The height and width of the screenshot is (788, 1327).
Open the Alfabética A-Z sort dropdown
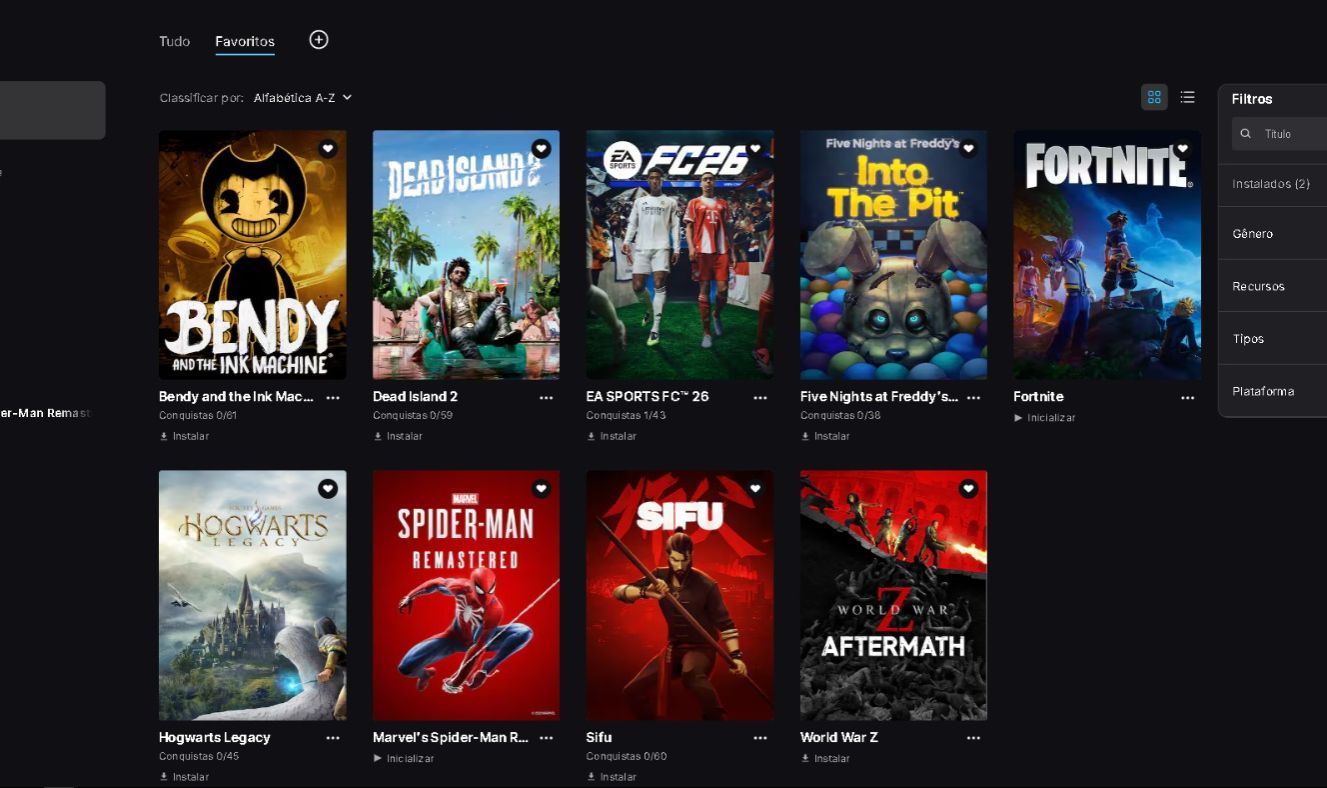pos(303,98)
